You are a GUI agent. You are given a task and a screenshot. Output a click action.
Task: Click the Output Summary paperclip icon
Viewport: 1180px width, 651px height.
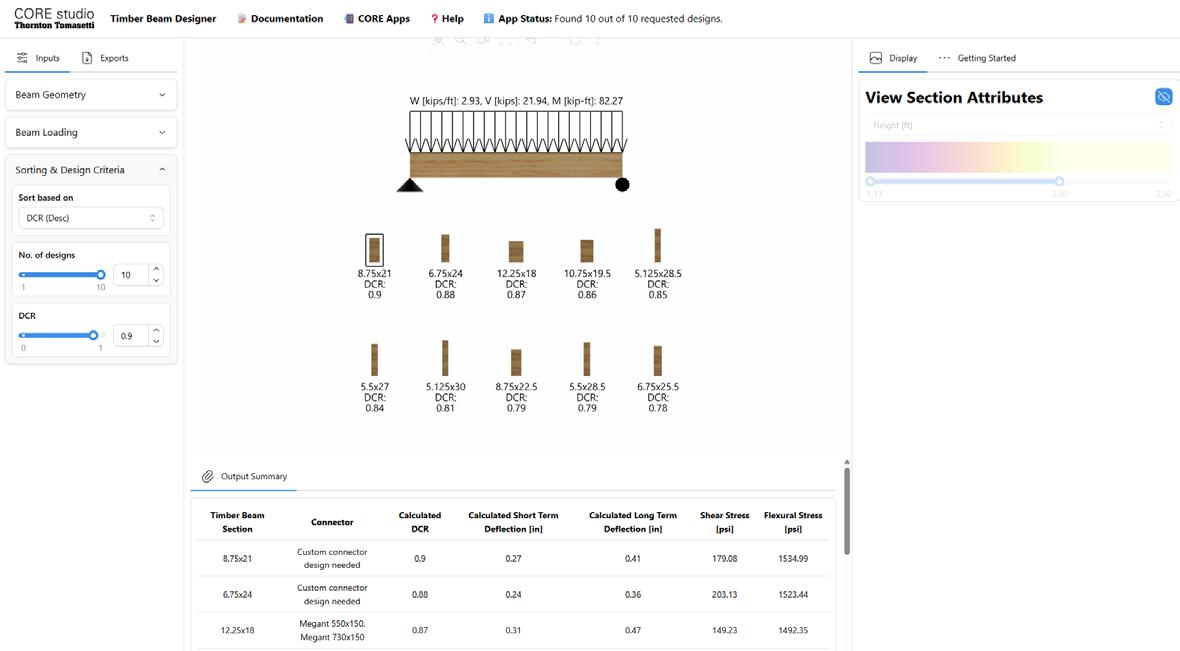pos(208,476)
